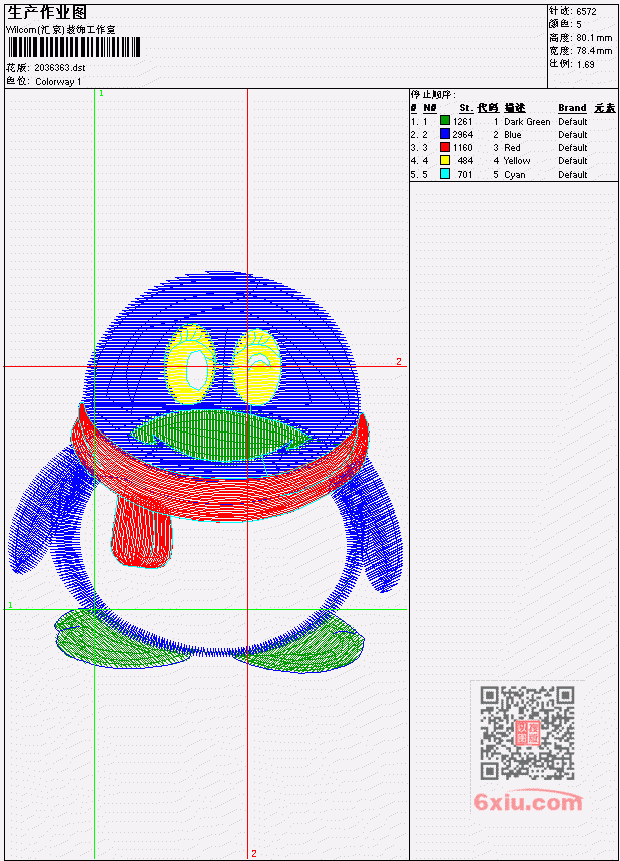
Task: Click the stitch total 6572 value
Action: pos(586,11)
